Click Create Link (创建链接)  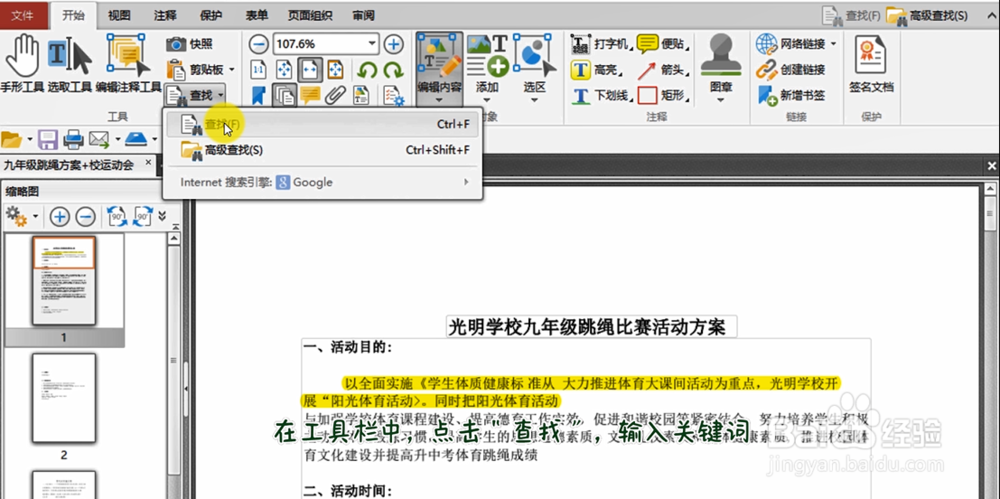(x=791, y=70)
